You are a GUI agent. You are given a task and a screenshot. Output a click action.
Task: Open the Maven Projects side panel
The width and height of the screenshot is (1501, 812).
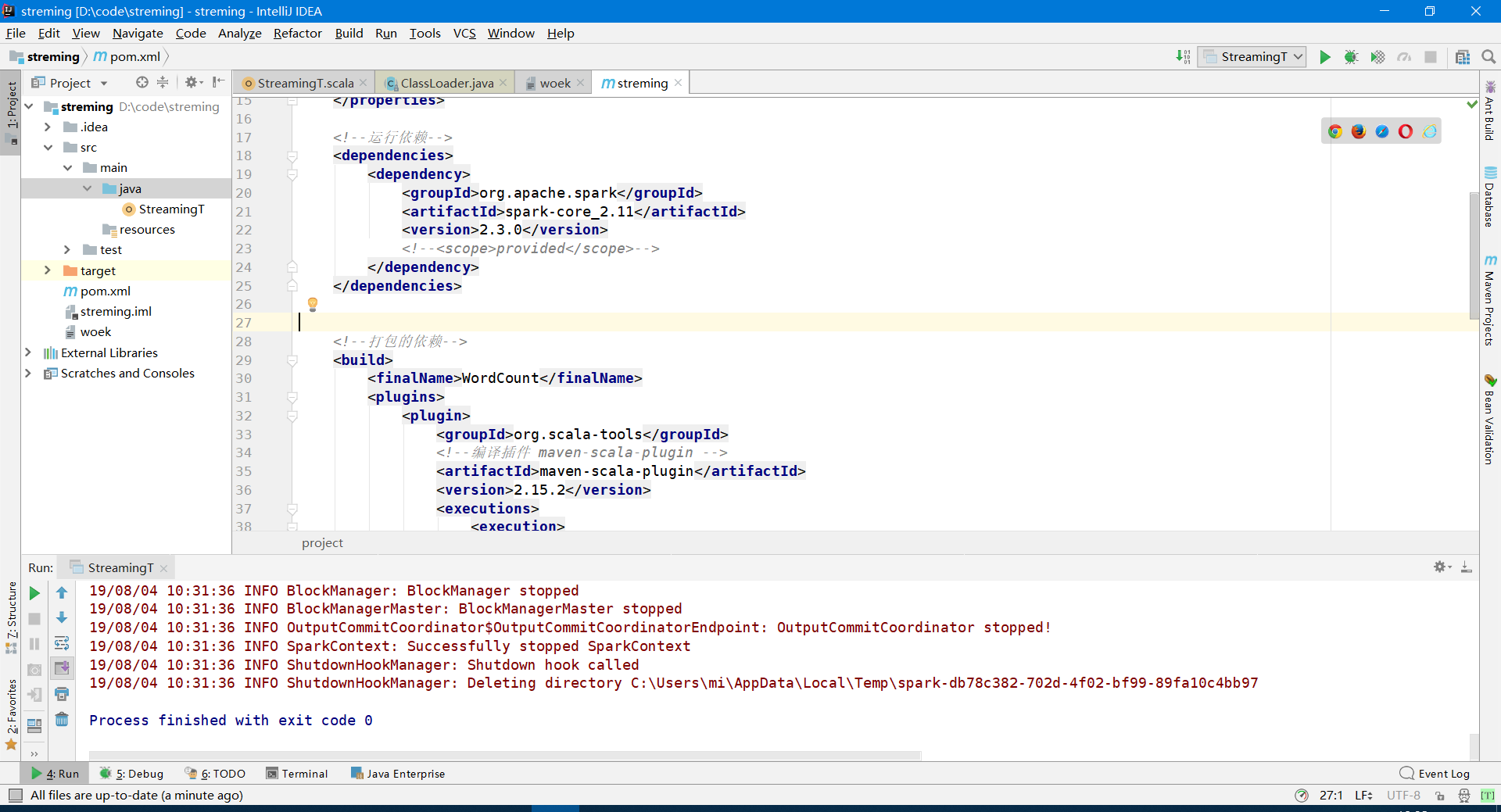point(1490,300)
